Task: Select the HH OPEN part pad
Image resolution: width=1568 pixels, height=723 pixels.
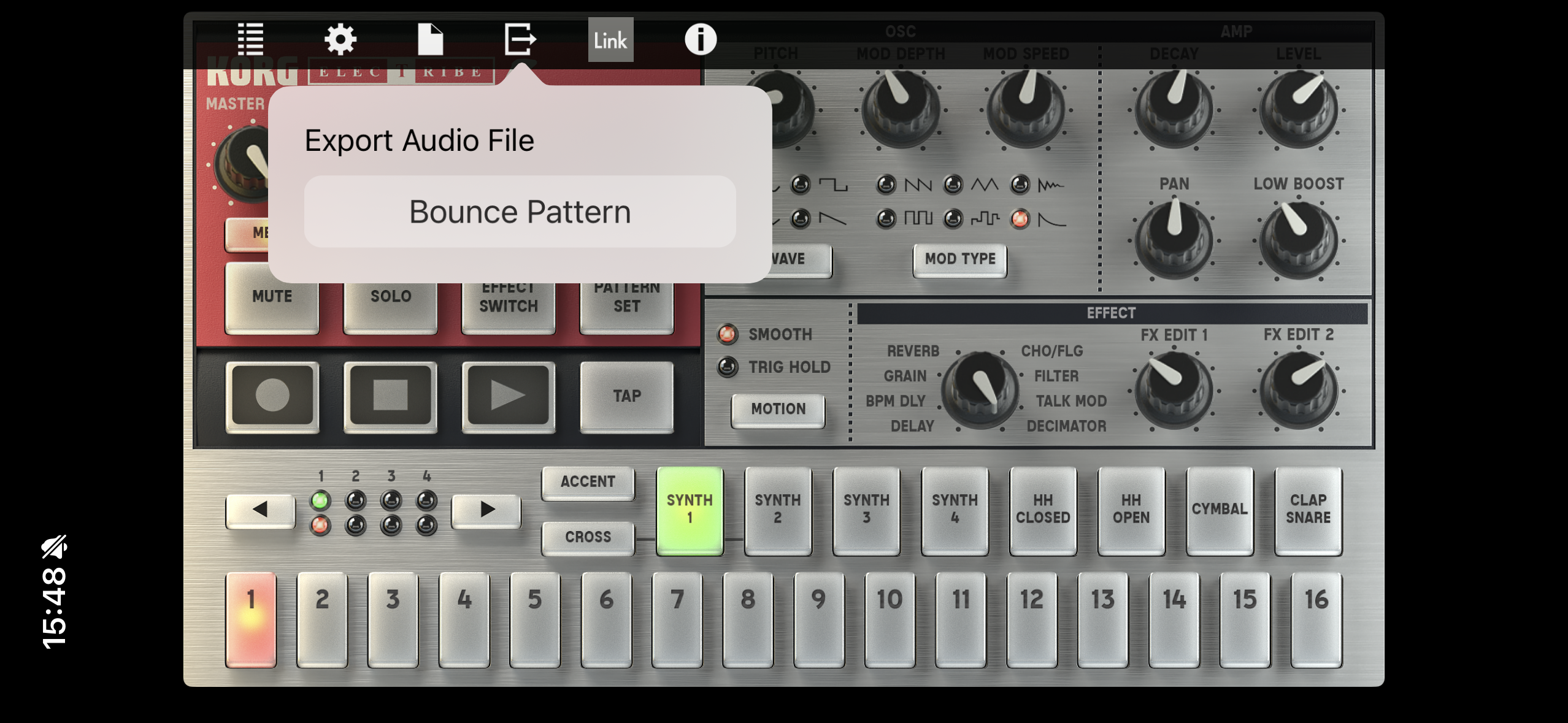Action: pos(1131,510)
